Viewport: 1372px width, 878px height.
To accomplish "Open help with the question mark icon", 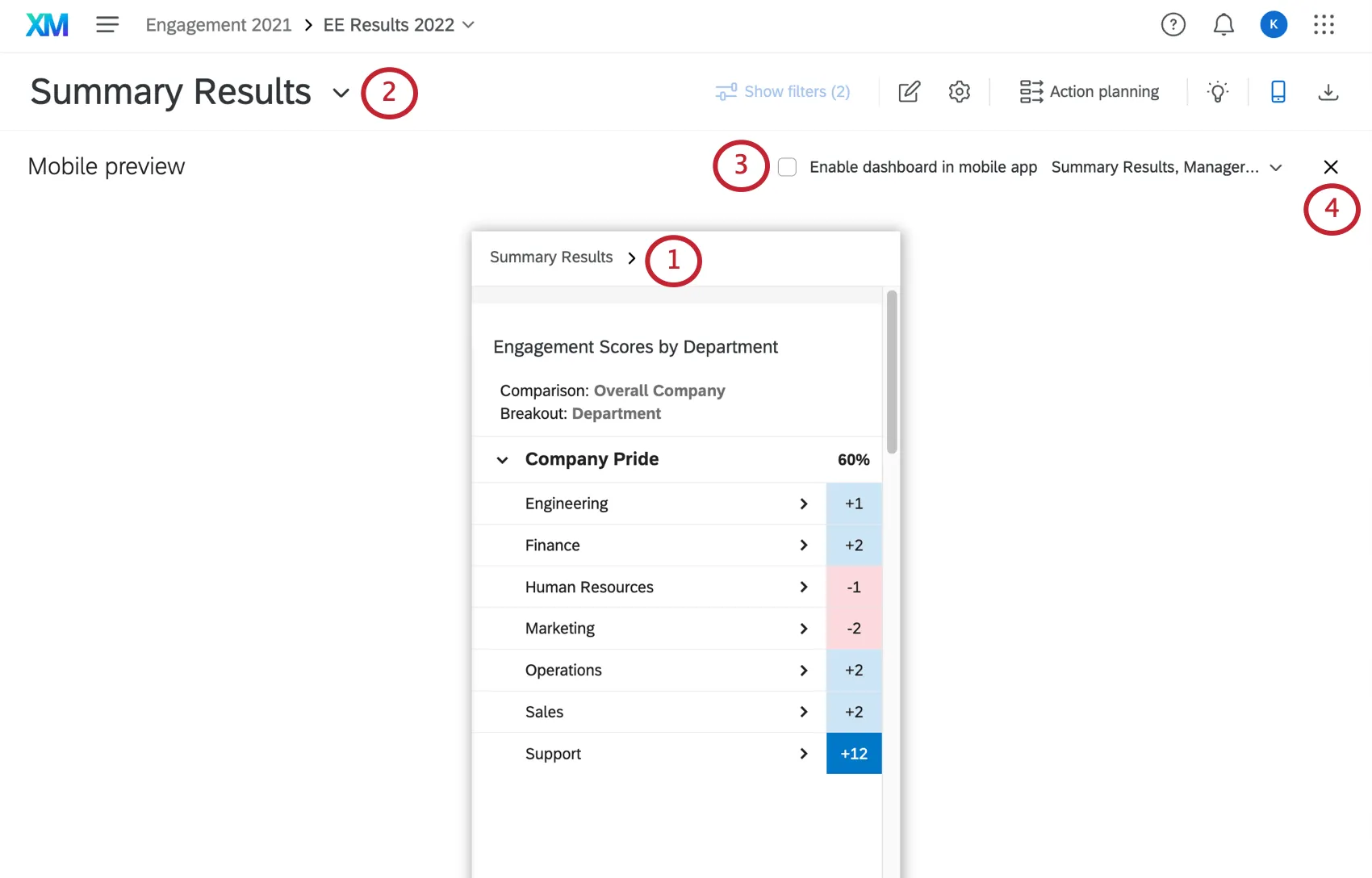I will point(1173,24).
